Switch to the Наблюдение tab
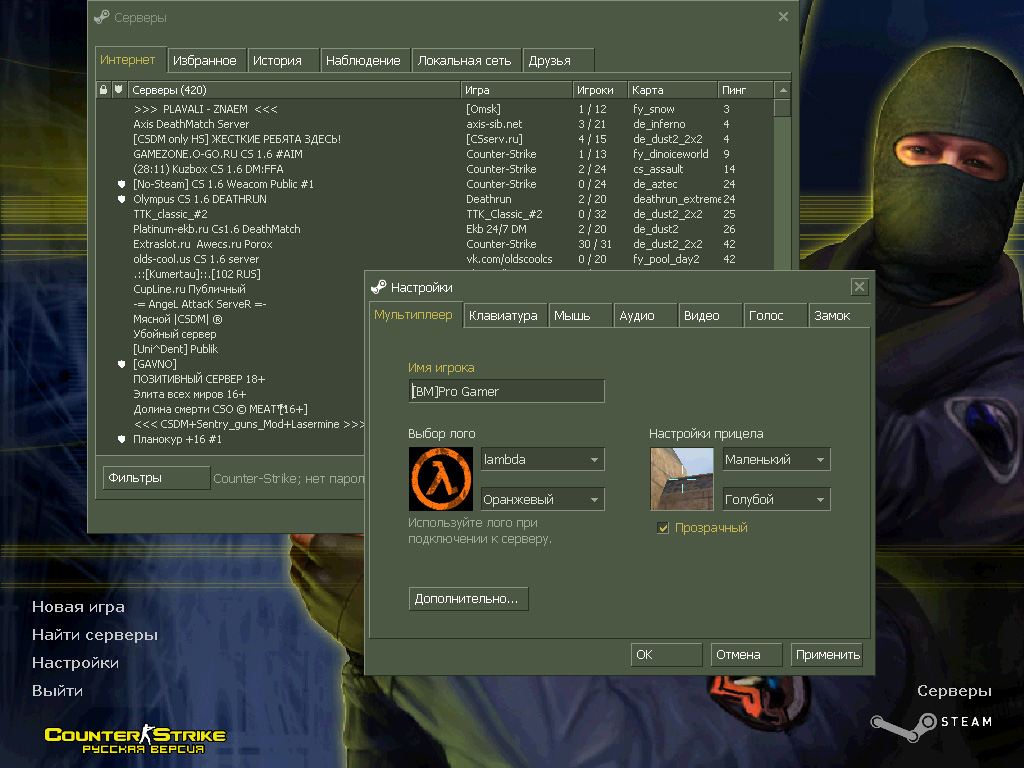The width and height of the screenshot is (1024, 768). (x=364, y=60)
